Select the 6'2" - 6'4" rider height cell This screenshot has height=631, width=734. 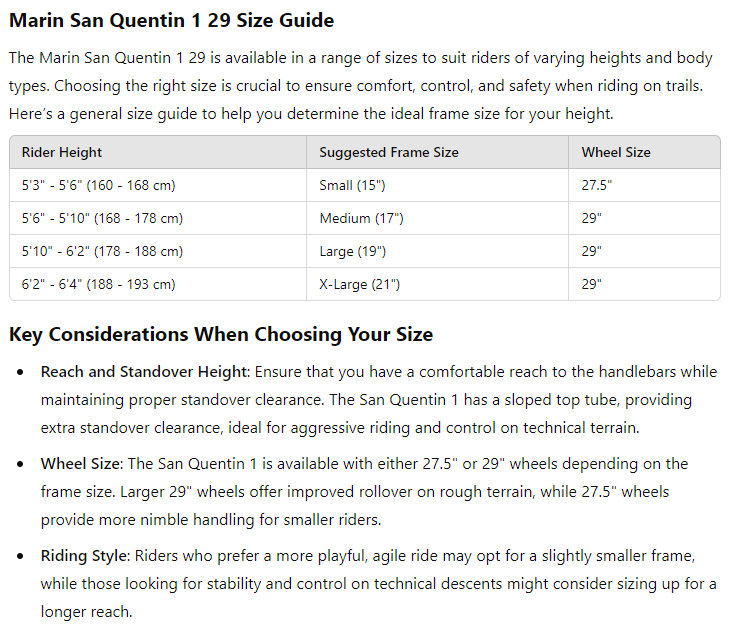click(98, 285)
